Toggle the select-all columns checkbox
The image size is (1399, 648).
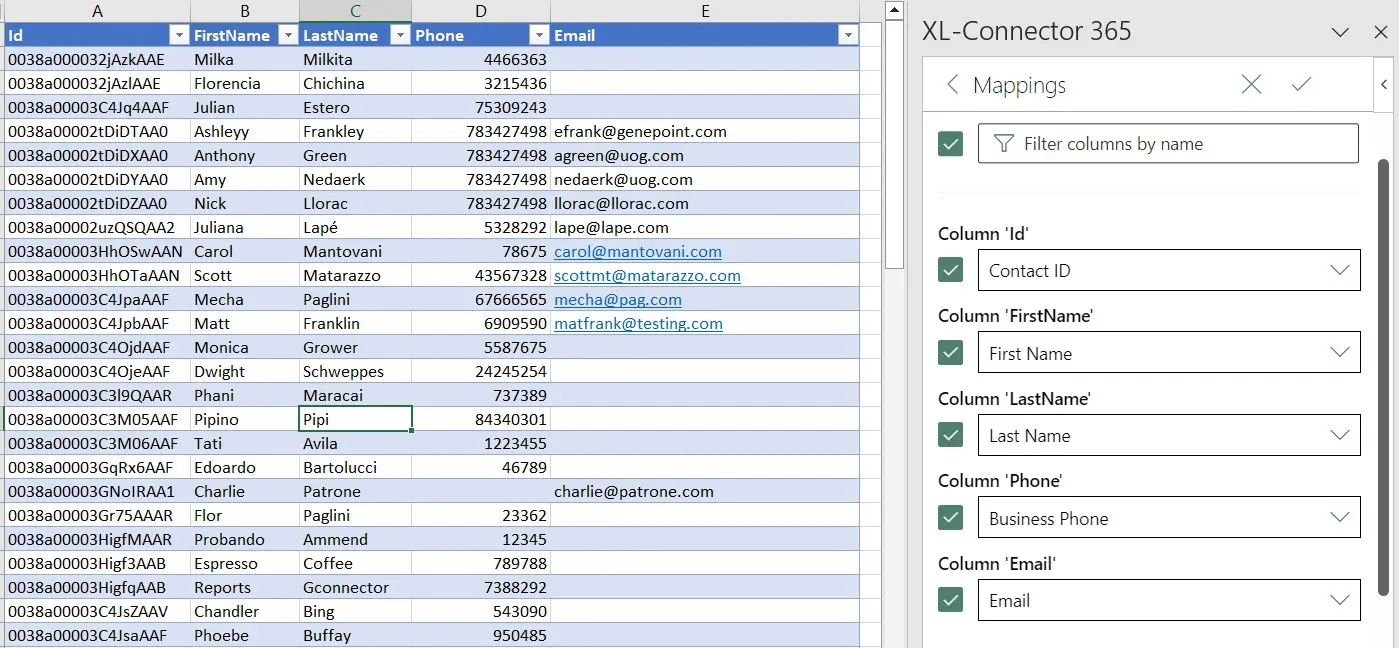[x=950, y=144]
